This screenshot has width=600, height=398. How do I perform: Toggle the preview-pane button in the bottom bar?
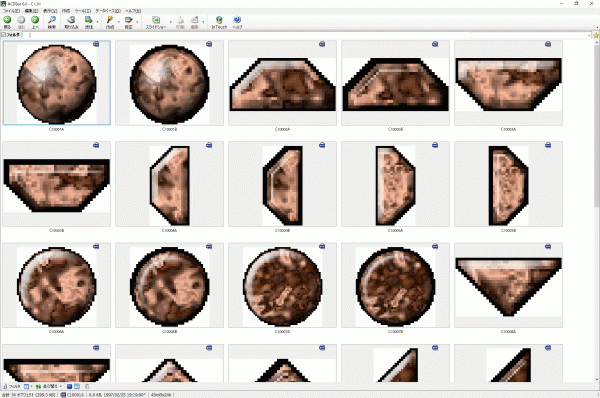77,387
